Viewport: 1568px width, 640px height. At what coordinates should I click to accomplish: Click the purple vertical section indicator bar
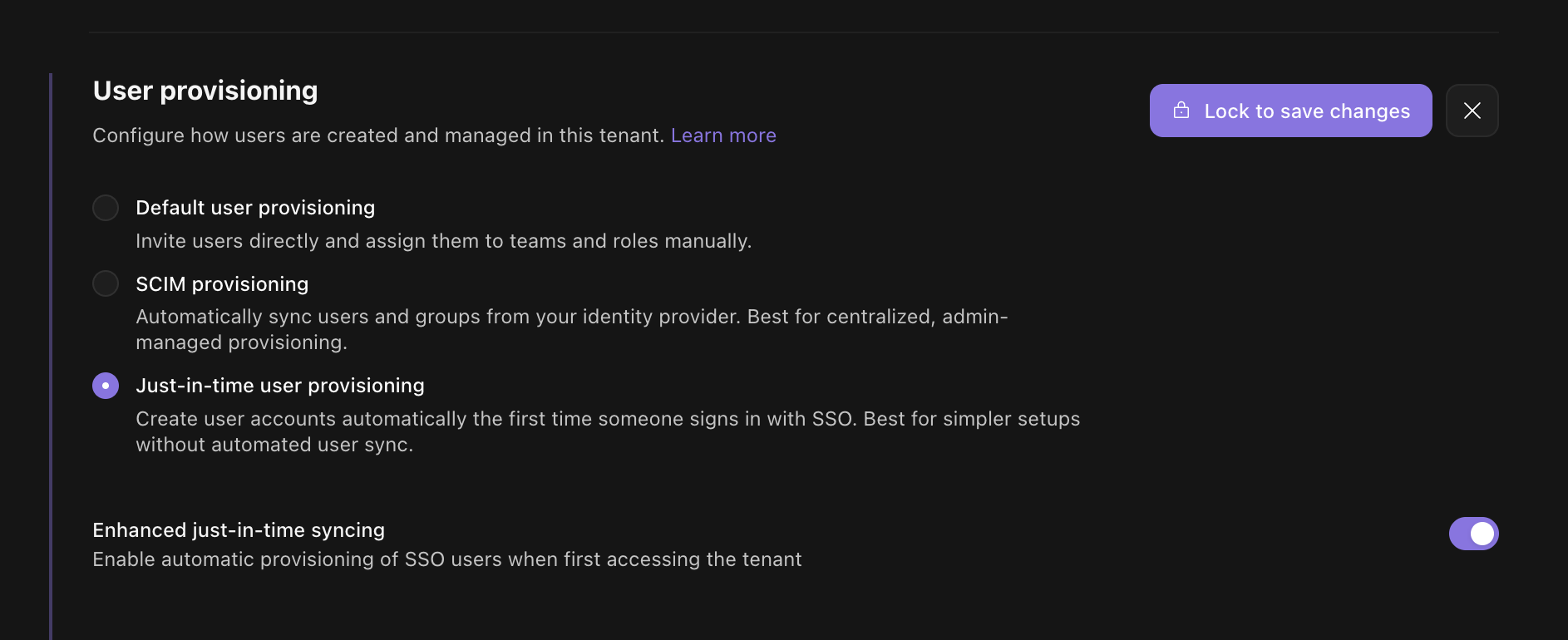51,356
